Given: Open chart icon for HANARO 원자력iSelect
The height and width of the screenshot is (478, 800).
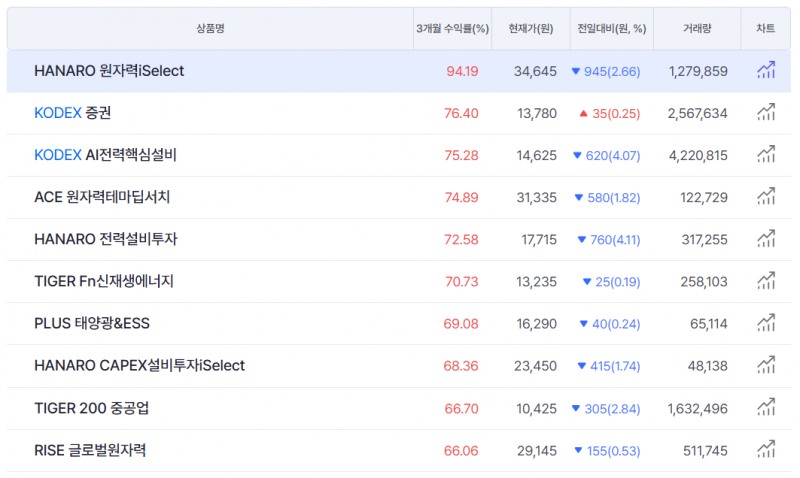Looking at the screenshot, I should [766, 70].
